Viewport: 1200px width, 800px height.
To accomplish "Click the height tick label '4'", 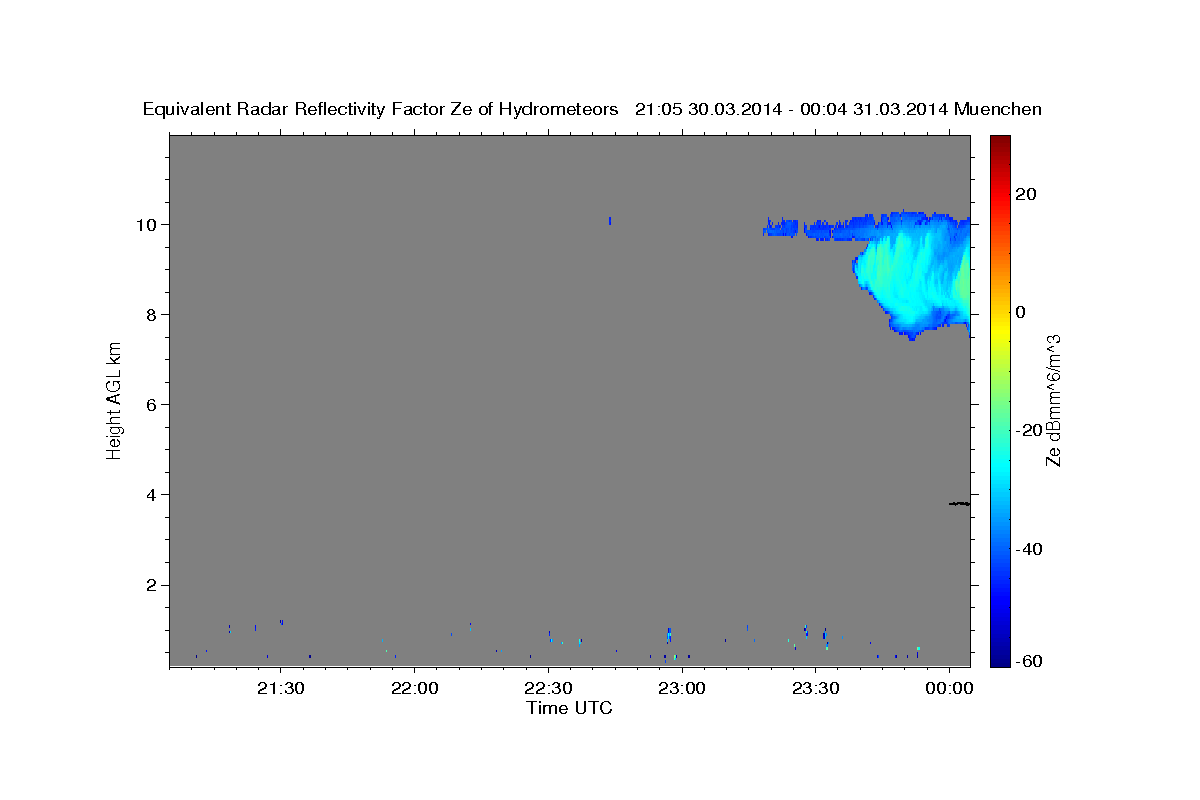I will tap(152, 495).
